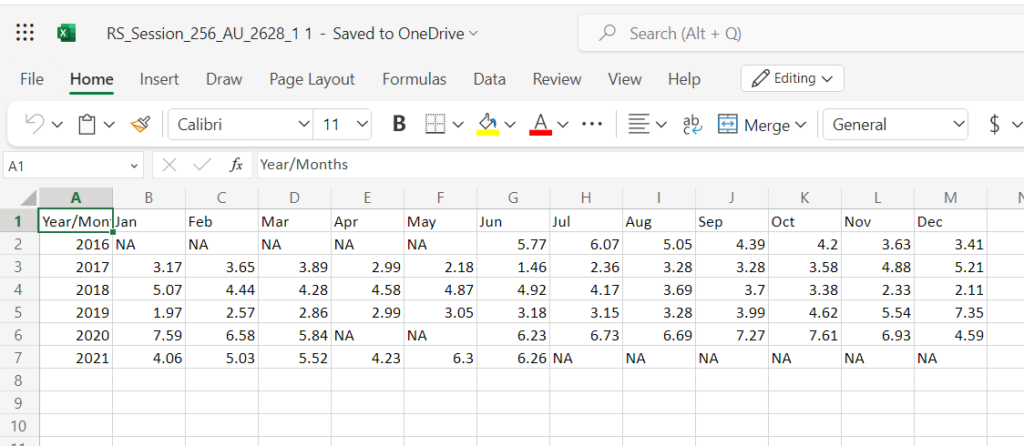Screen dimensions: 1024x446
Task: Click the formula bar confirm checkmark icon
Action: [202, 166]
